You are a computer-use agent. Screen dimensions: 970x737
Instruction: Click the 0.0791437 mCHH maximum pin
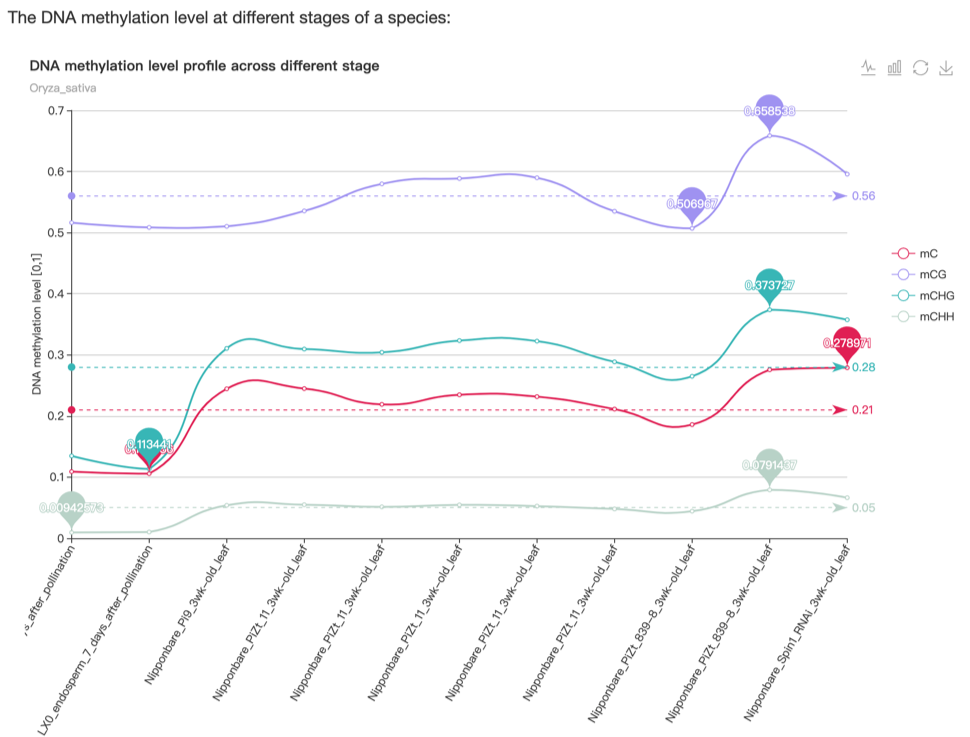coord(769,465)
